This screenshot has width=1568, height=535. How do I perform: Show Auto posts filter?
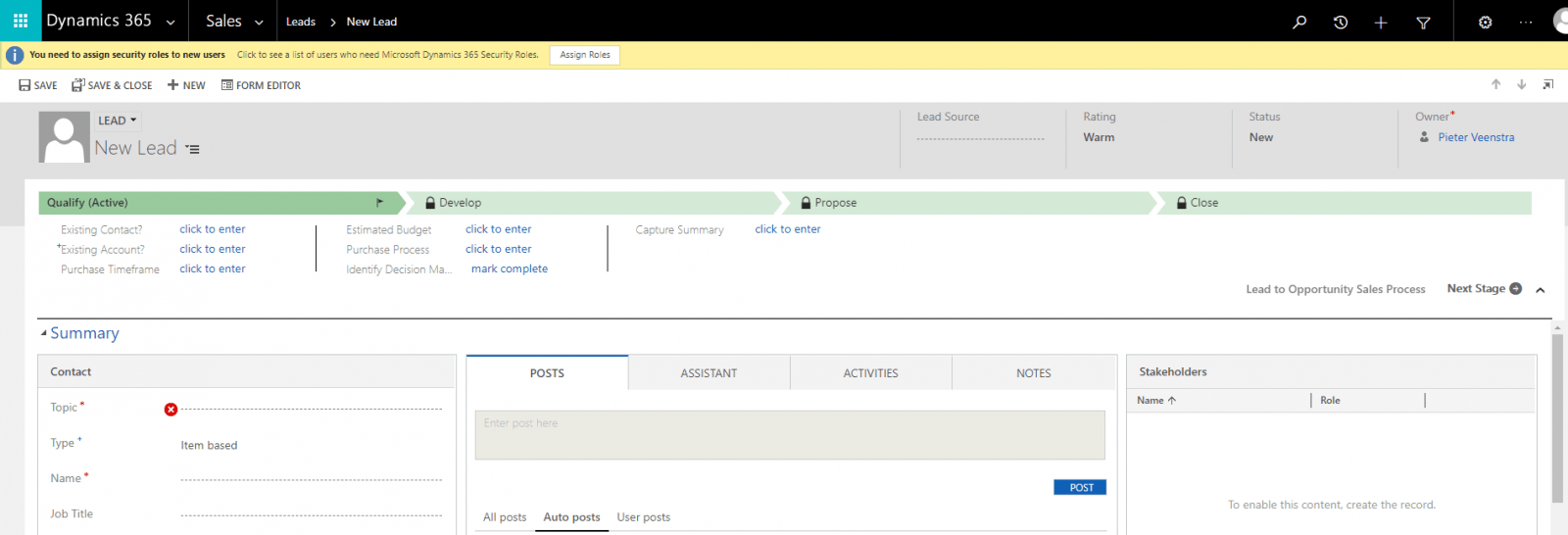click(571, 517)
